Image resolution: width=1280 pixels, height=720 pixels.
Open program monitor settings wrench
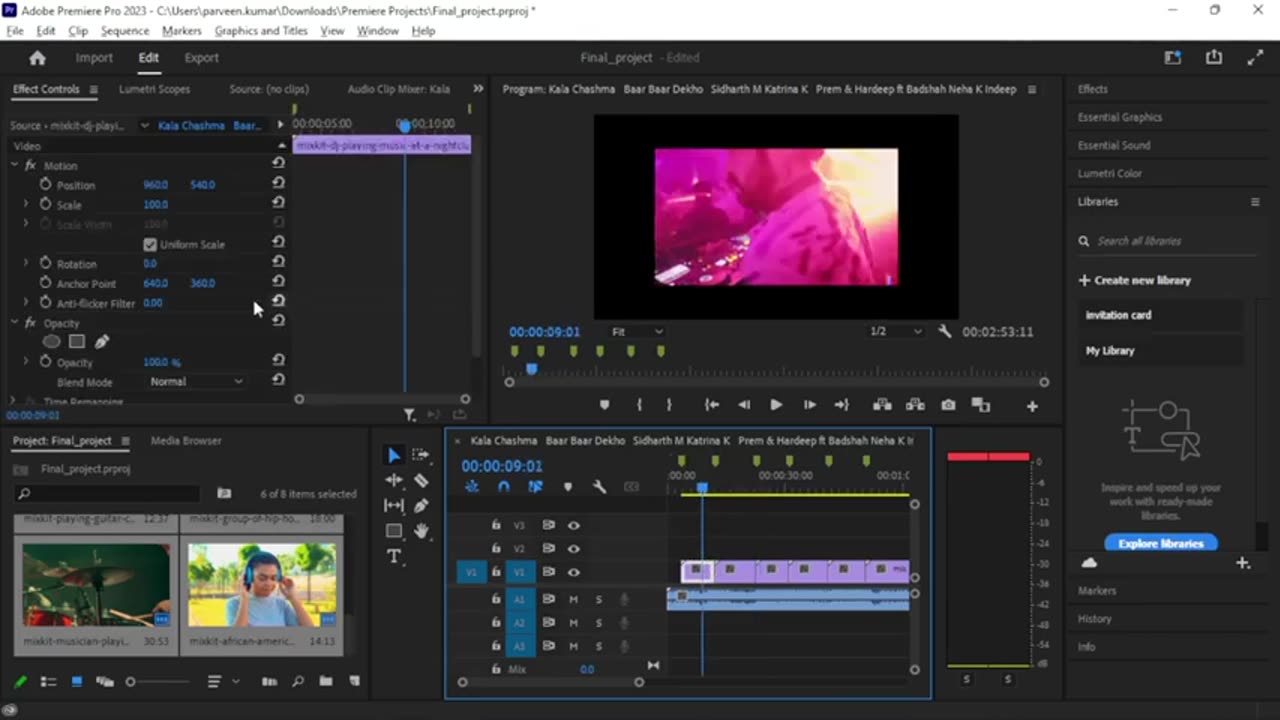(944, 331)
